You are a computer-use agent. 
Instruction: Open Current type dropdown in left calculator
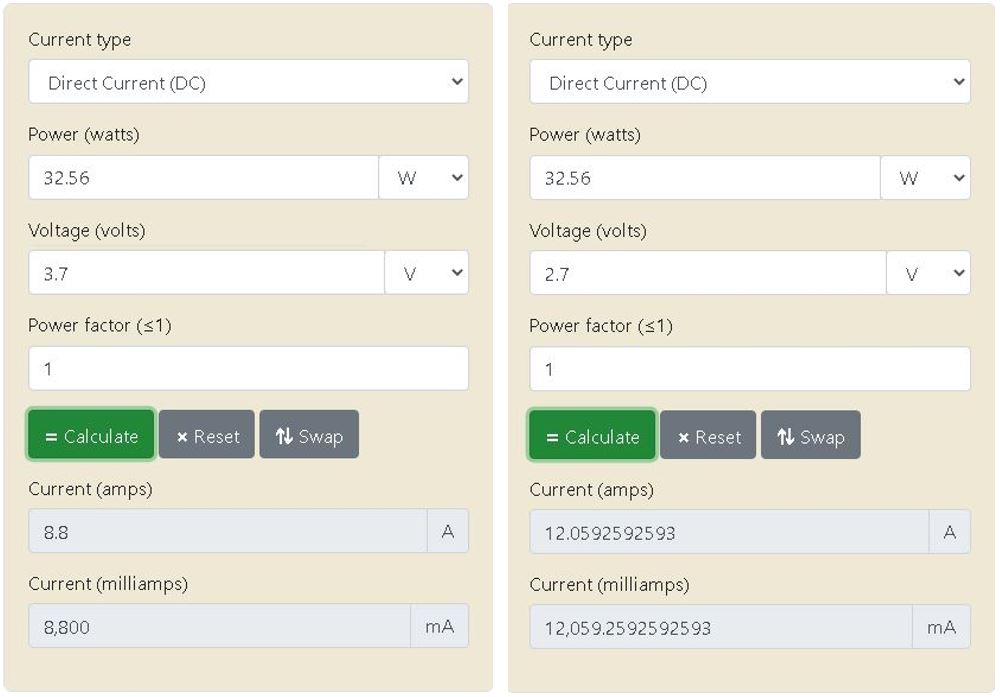pyautogui.click(x=247, y=82)
